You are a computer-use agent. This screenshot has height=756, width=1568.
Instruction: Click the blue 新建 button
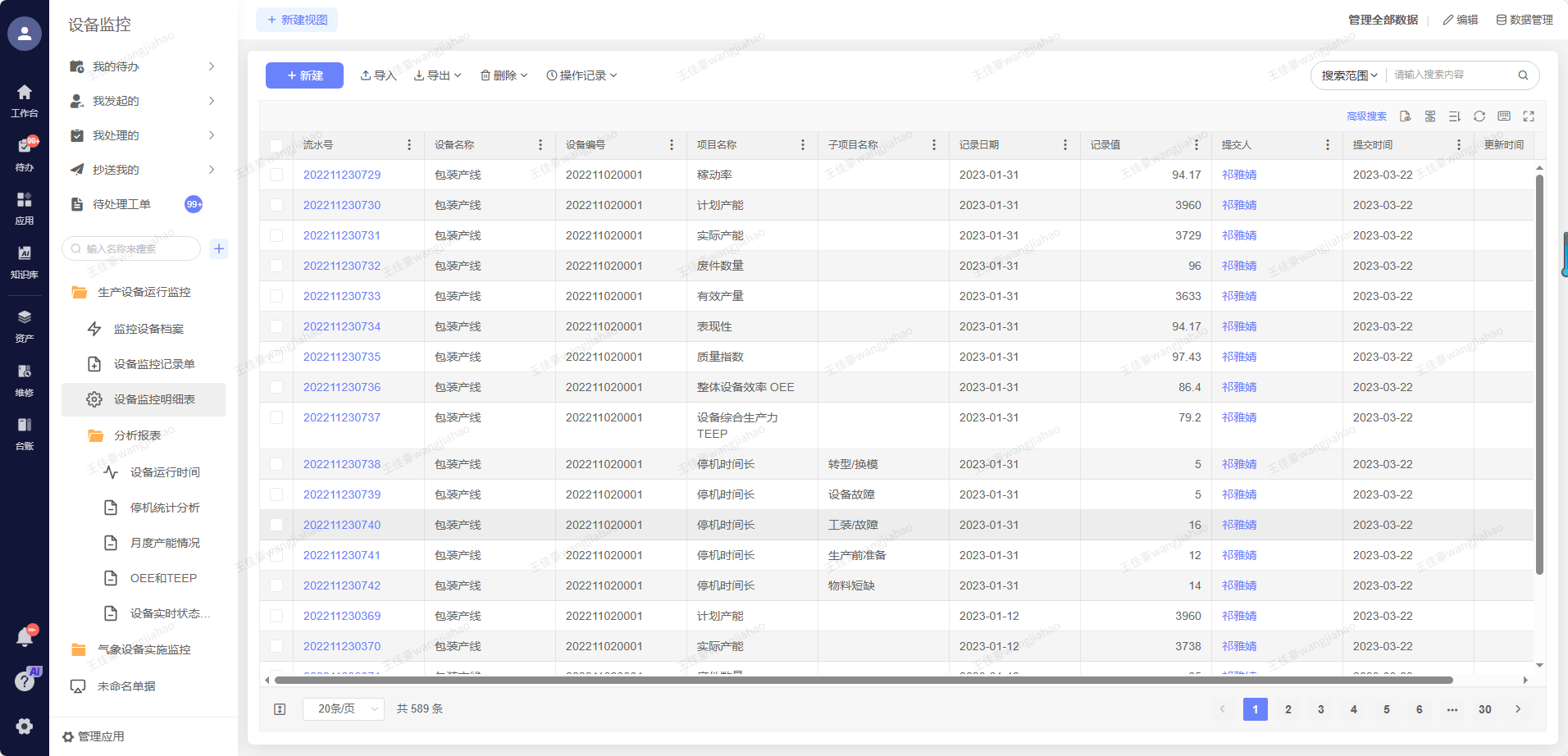(304, 75)
